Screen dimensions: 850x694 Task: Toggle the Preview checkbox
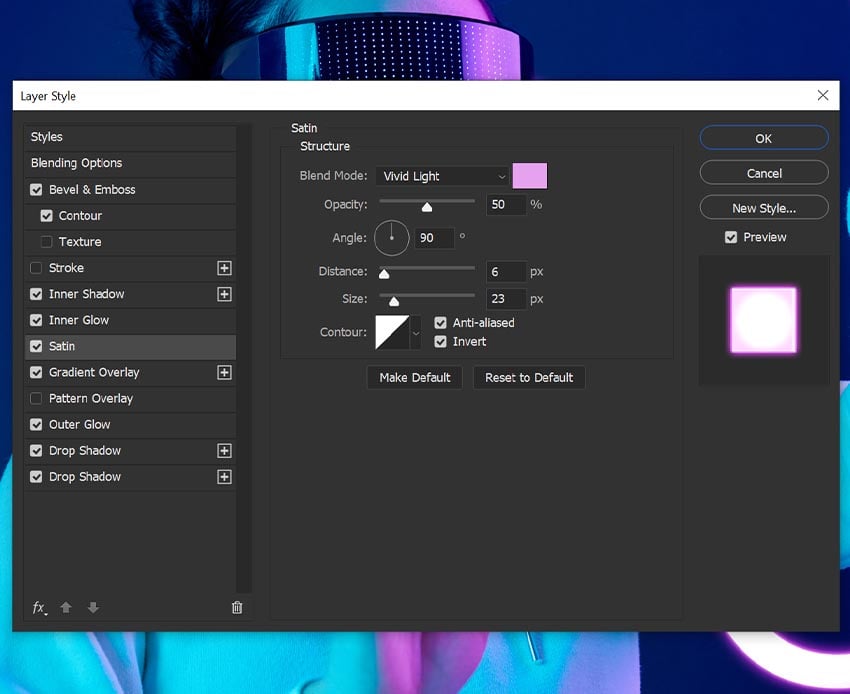click(731, 237)
